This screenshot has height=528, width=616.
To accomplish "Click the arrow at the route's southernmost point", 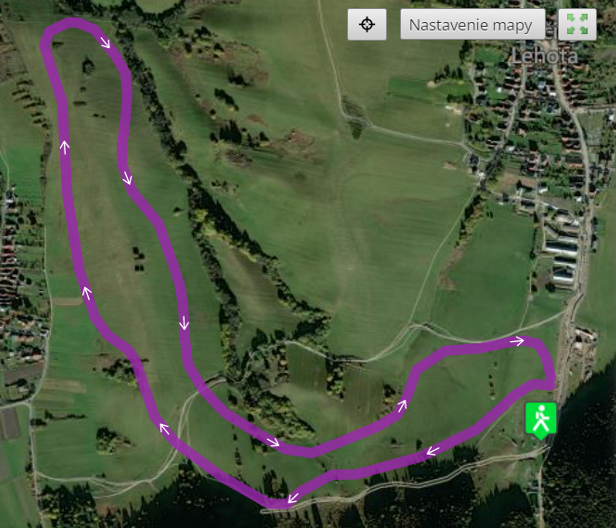I will [x=292, y=498].
